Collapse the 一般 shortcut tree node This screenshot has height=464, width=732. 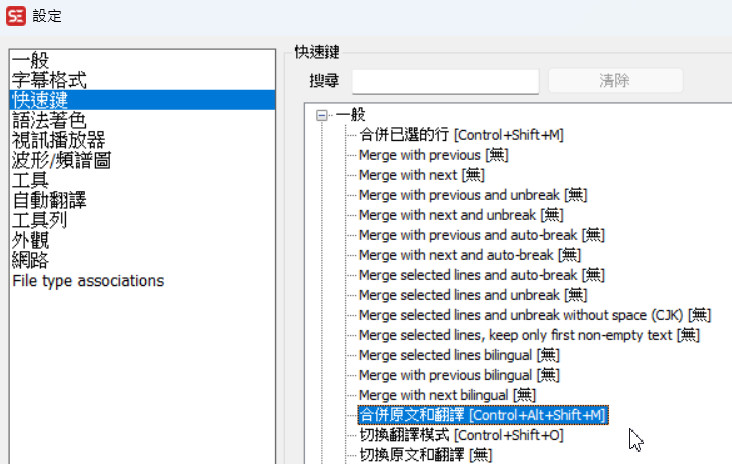321,115
